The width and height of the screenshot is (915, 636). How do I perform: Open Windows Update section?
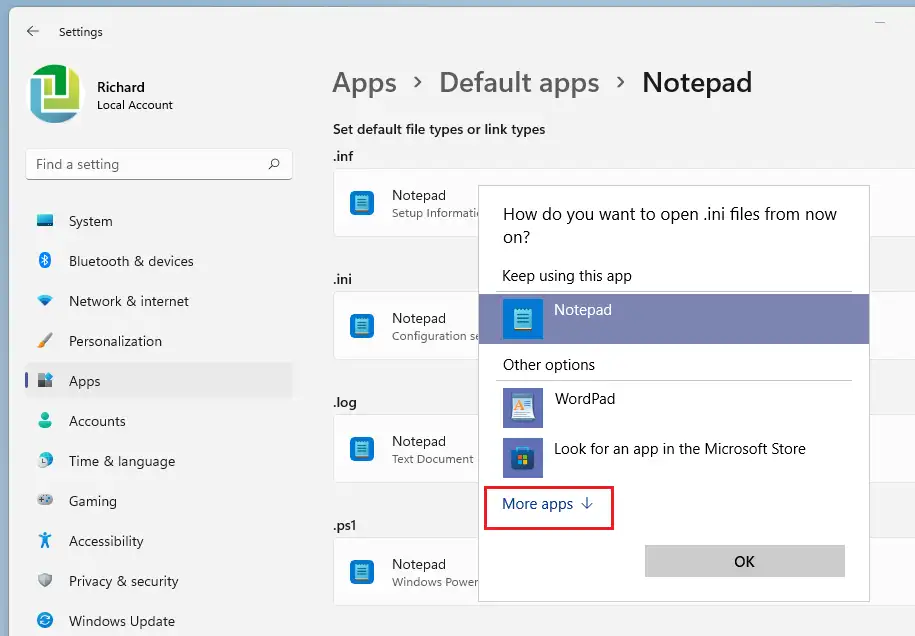pos(121,621)
